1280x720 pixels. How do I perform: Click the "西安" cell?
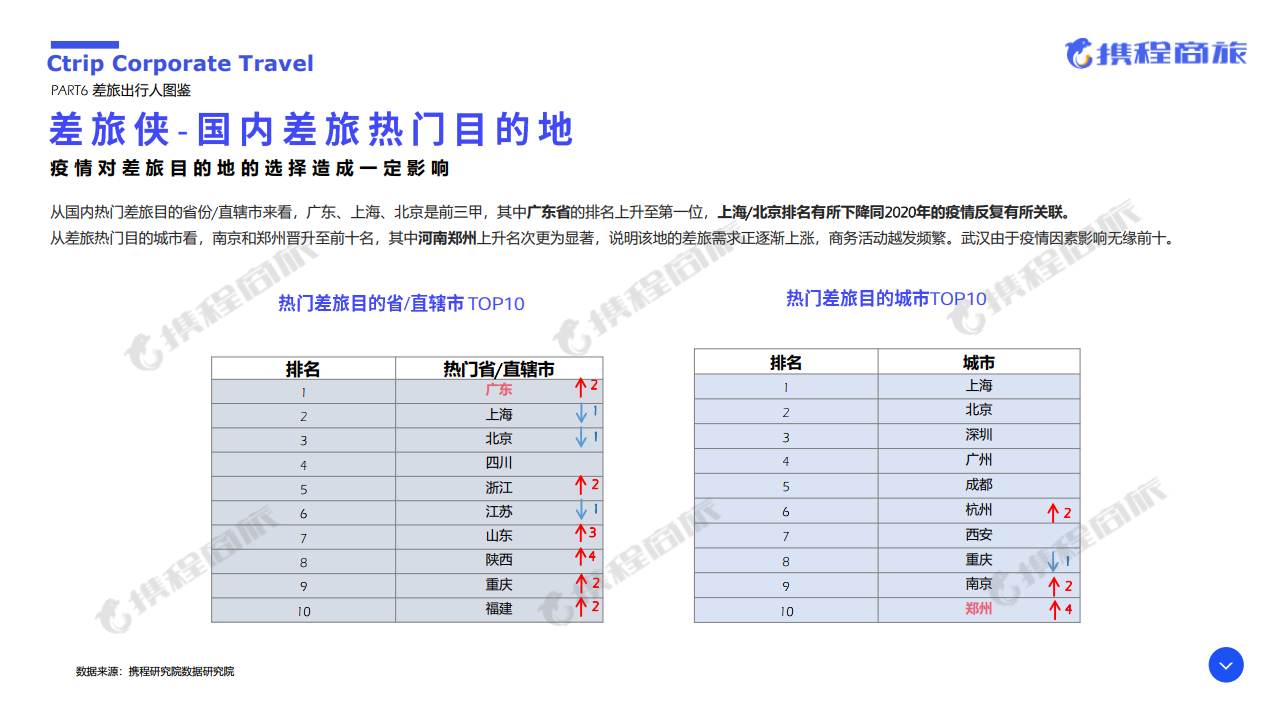[979, 535]
